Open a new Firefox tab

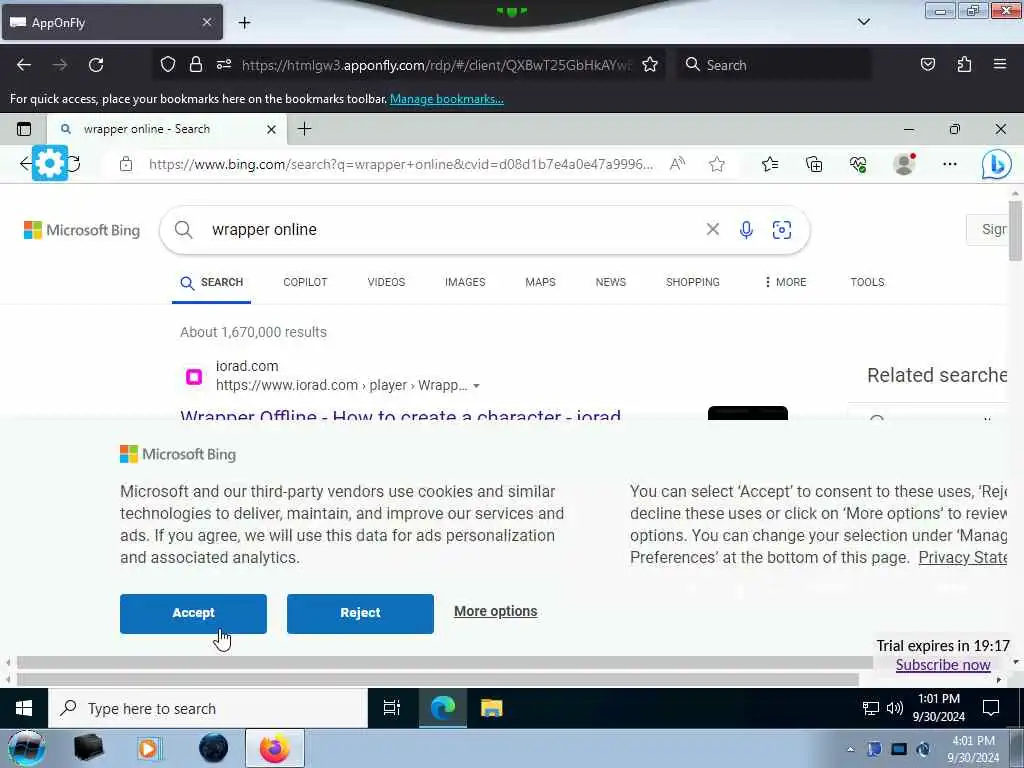point(244,23)
